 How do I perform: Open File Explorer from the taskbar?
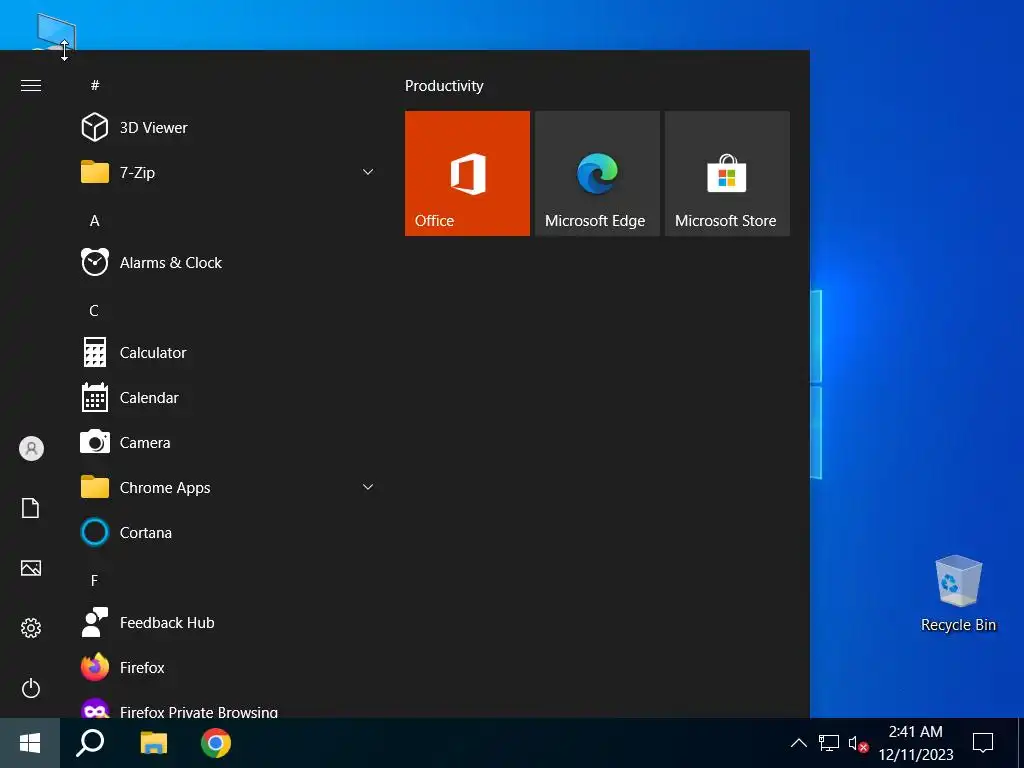(x=153, y=743)
